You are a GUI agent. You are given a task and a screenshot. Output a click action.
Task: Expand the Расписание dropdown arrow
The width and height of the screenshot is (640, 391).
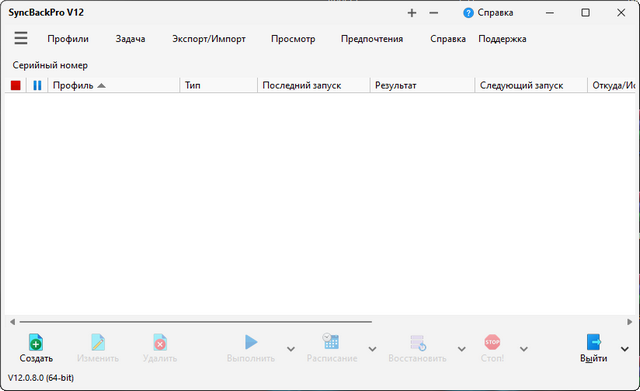pos(372,349)
